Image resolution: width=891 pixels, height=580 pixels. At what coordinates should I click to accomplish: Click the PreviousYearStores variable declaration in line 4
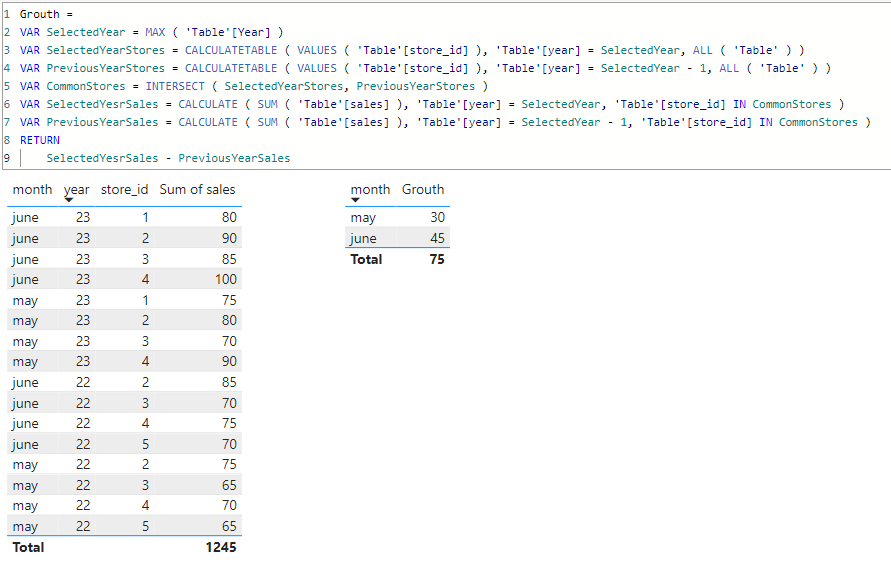tap(106, 68)
